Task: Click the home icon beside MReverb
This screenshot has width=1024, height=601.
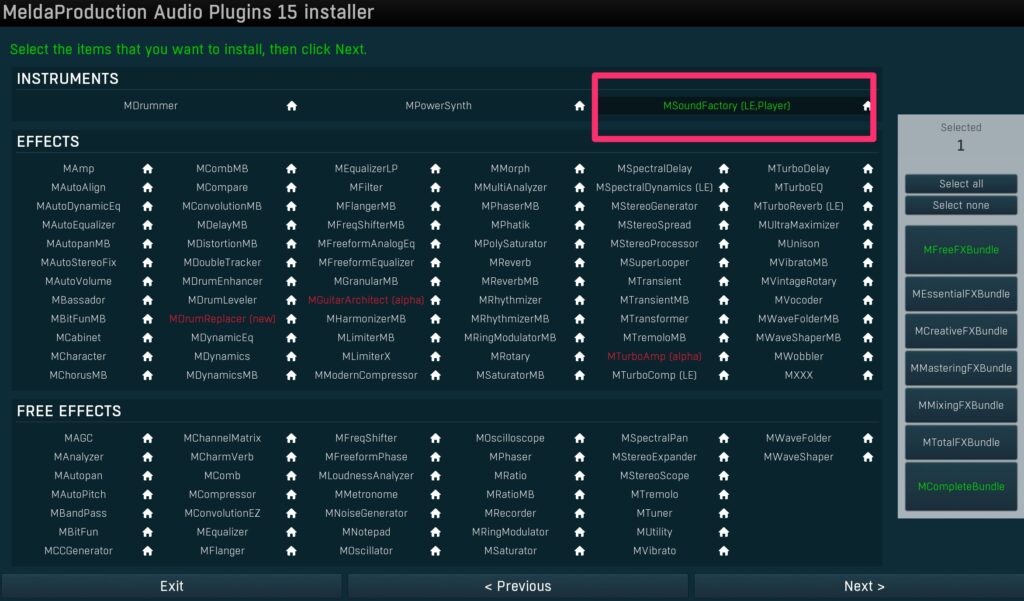Action: click(x=579, y=263)
